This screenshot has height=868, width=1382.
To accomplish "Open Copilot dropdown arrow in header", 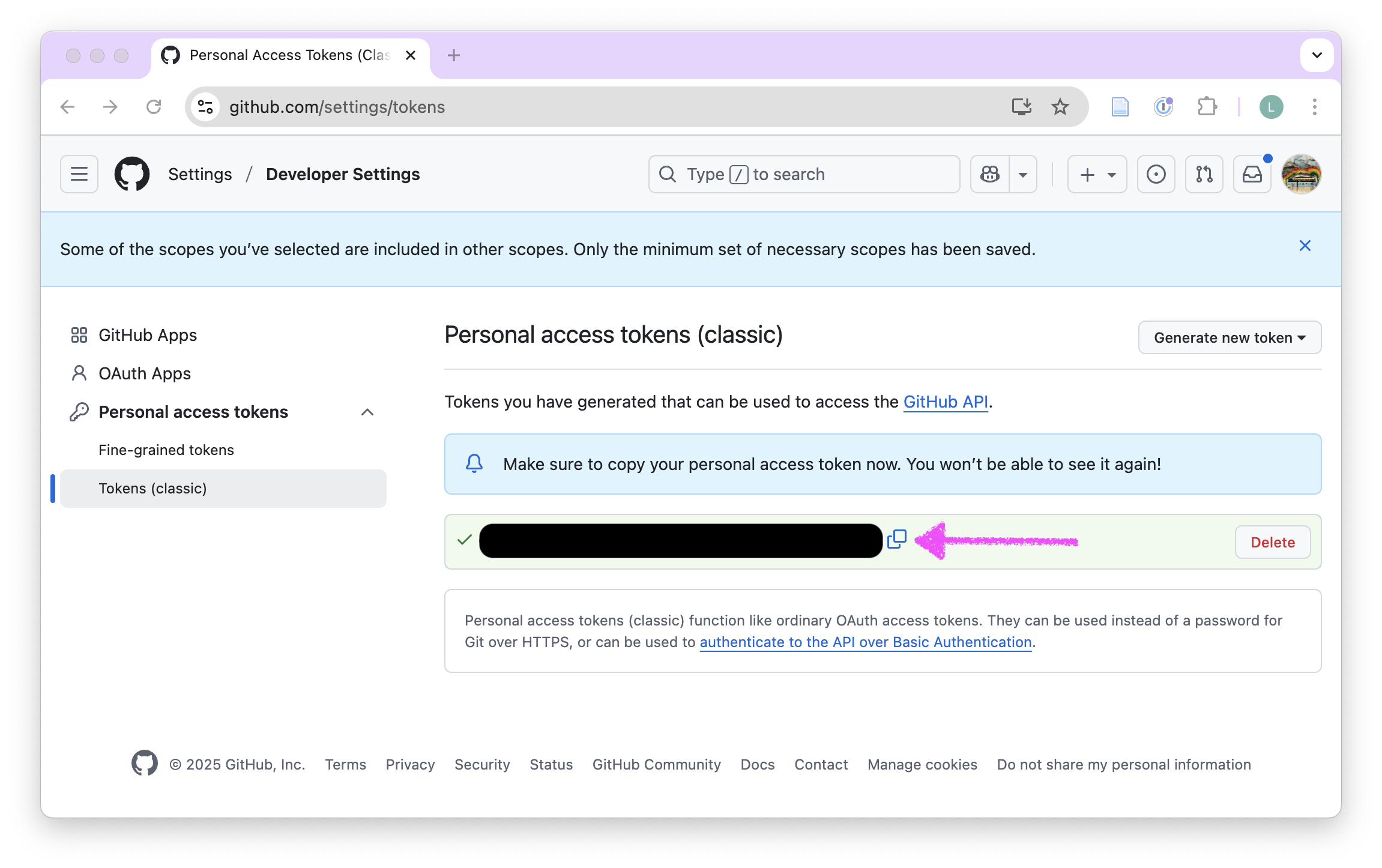I will pyautogui.click(x=1023, y=174).
